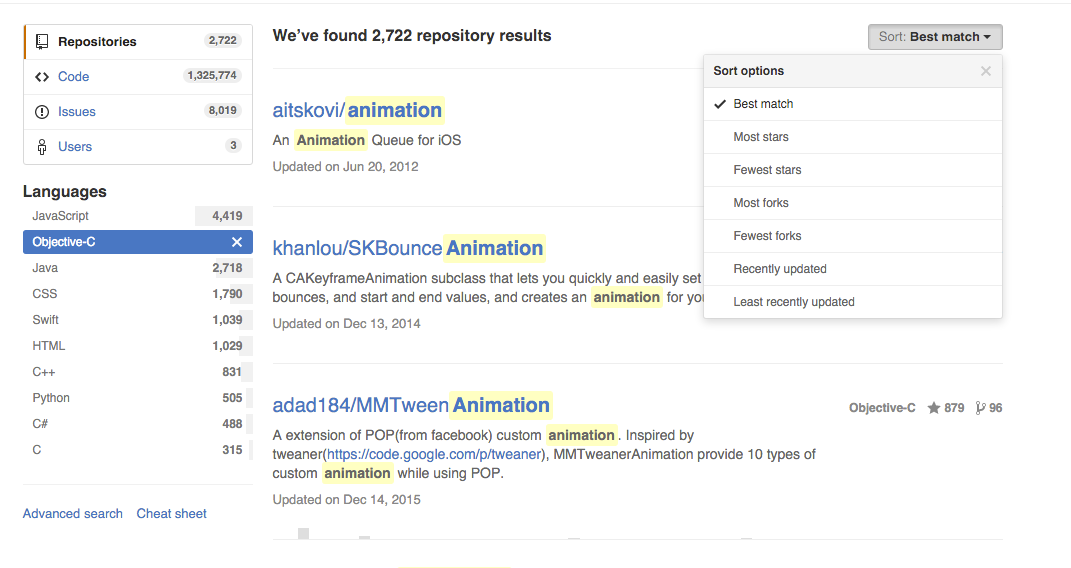Click the star icon showing 879 stars
1071x568 pixels.
pos(934,408)
